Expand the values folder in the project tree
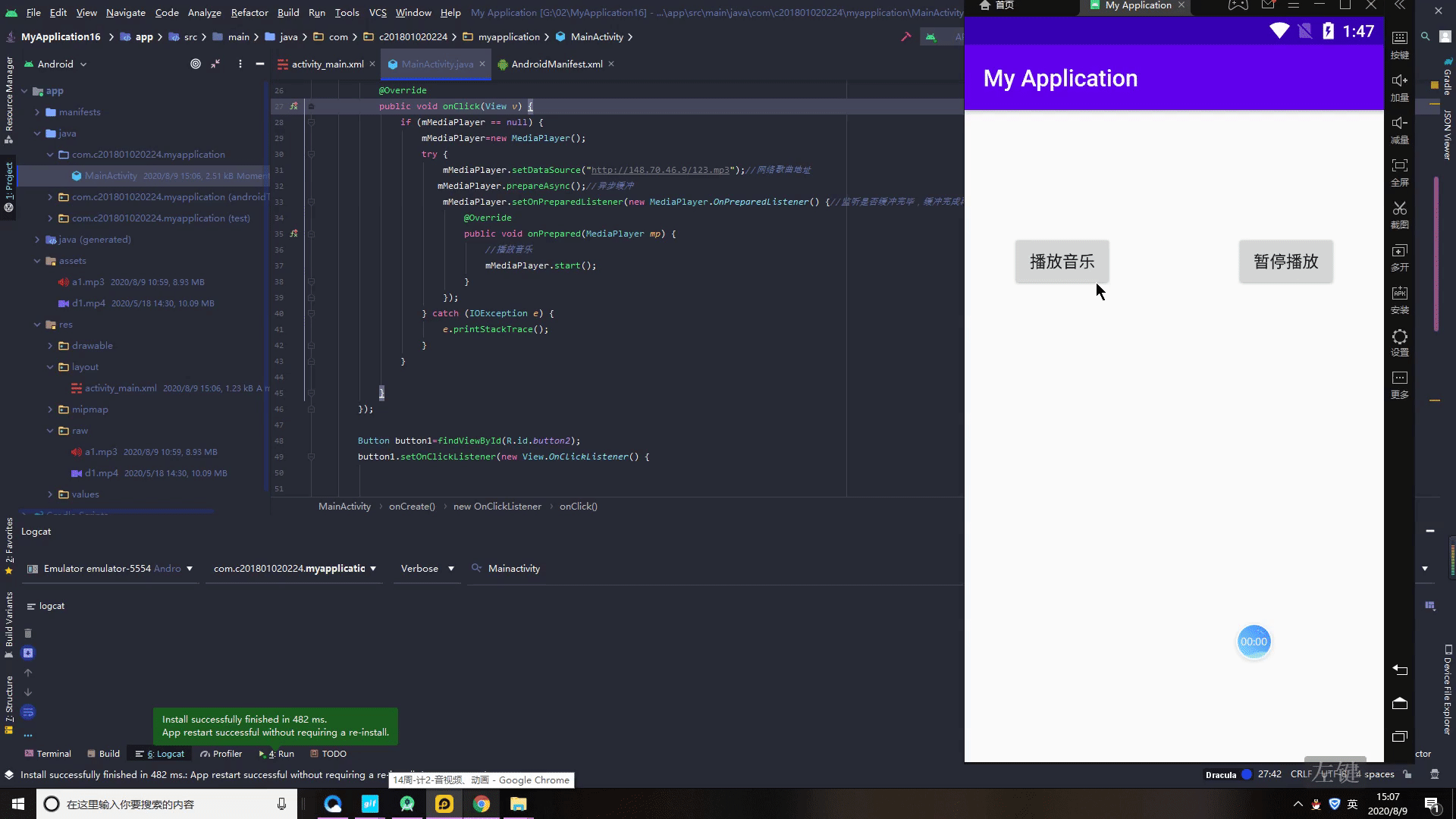The height and width of the screenshot is (819, 1456). pyautogui.click(x=50, y=494)
